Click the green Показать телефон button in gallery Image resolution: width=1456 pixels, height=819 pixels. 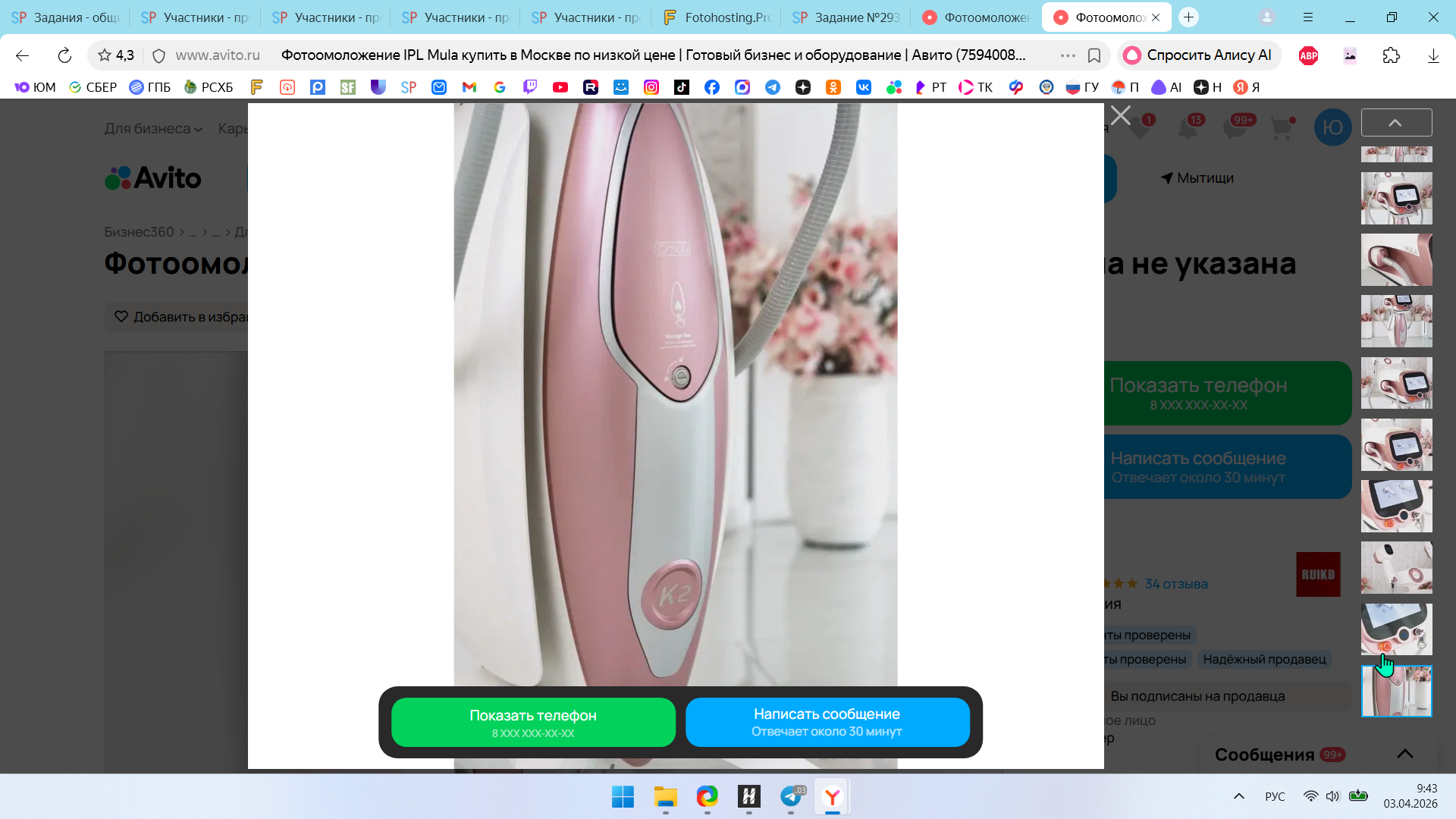[x=532, y=722]
